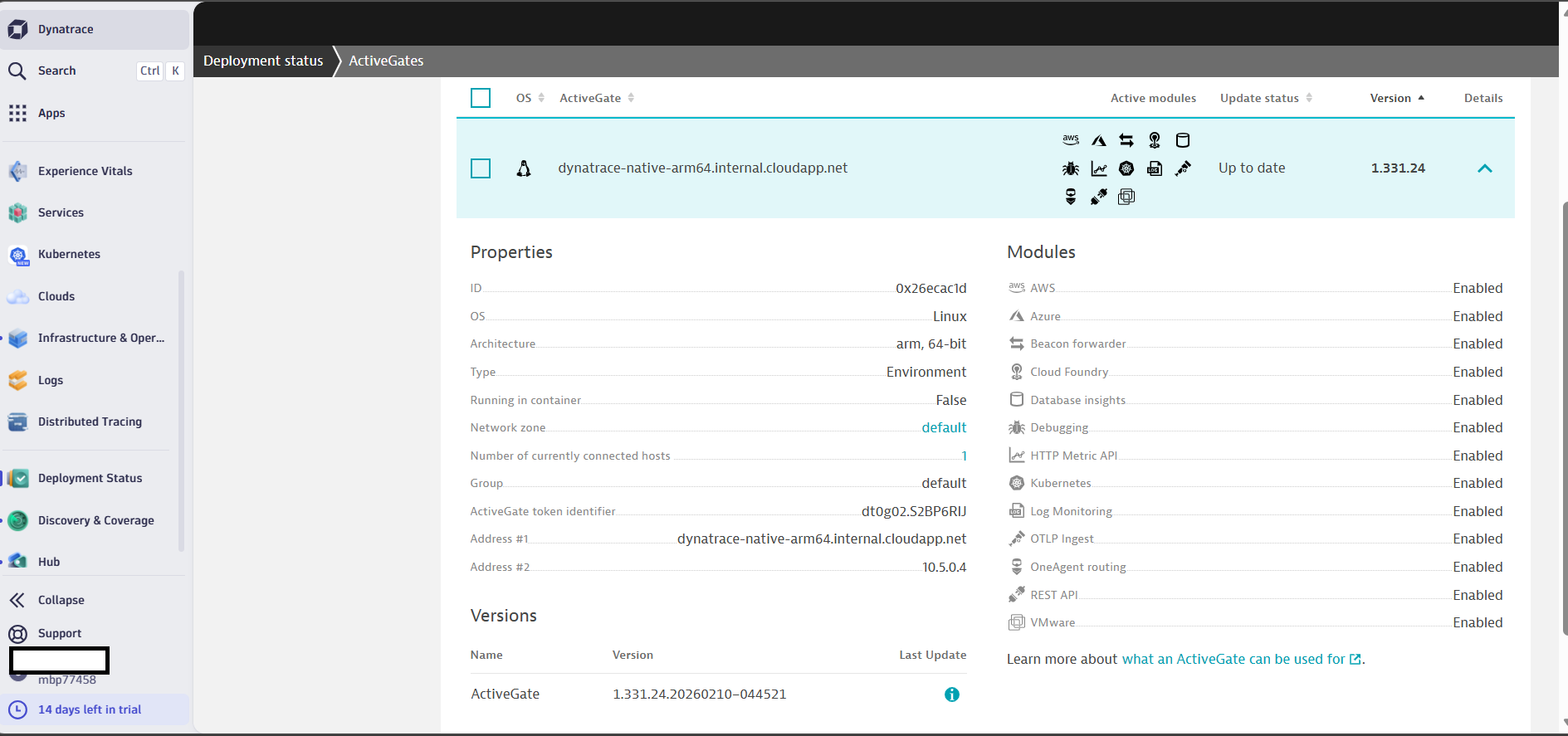Select checkbox for dynatrace-native-arm64 ActiveGate row
The width and height of the screenshot is (1568, 736).
[x=481, y=168]
